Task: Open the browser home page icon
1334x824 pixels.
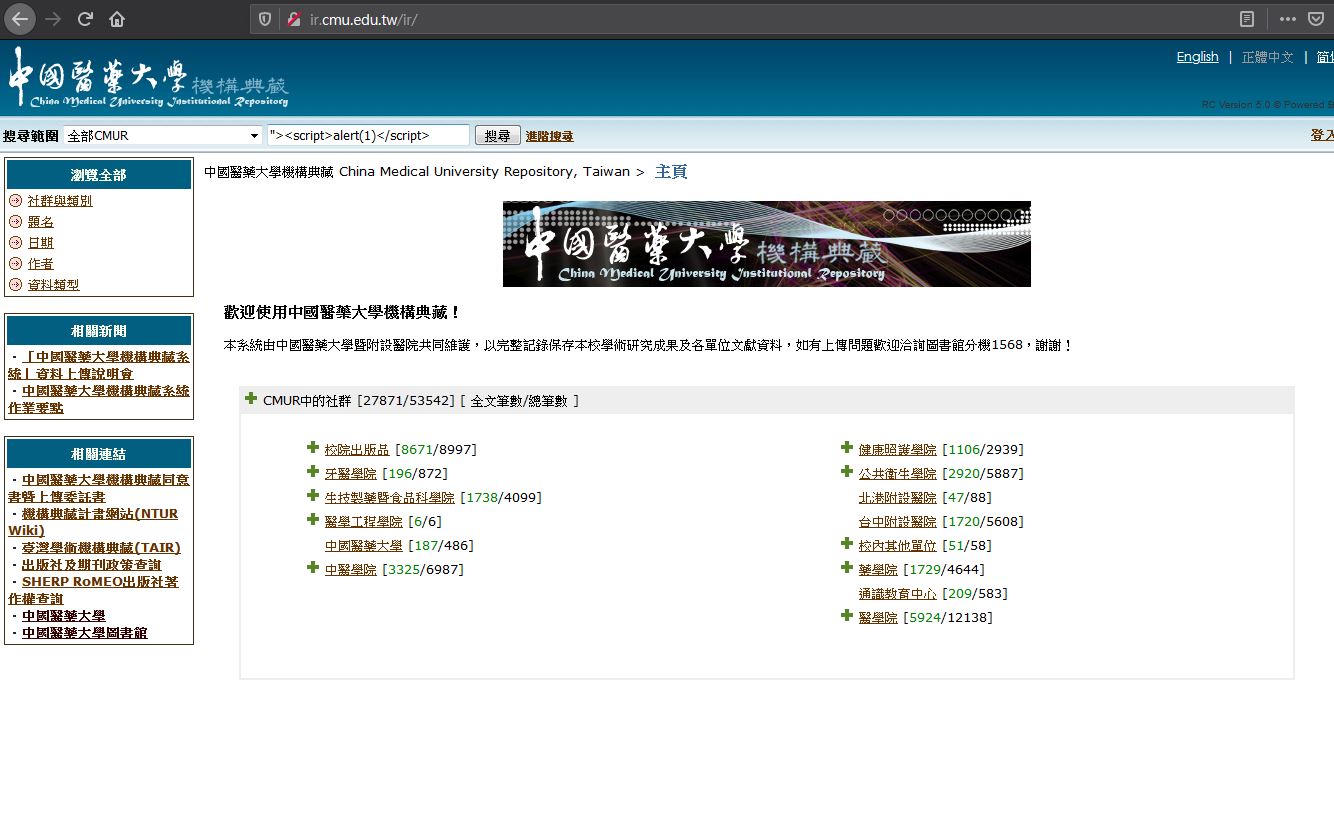Action: pos(117,19)
